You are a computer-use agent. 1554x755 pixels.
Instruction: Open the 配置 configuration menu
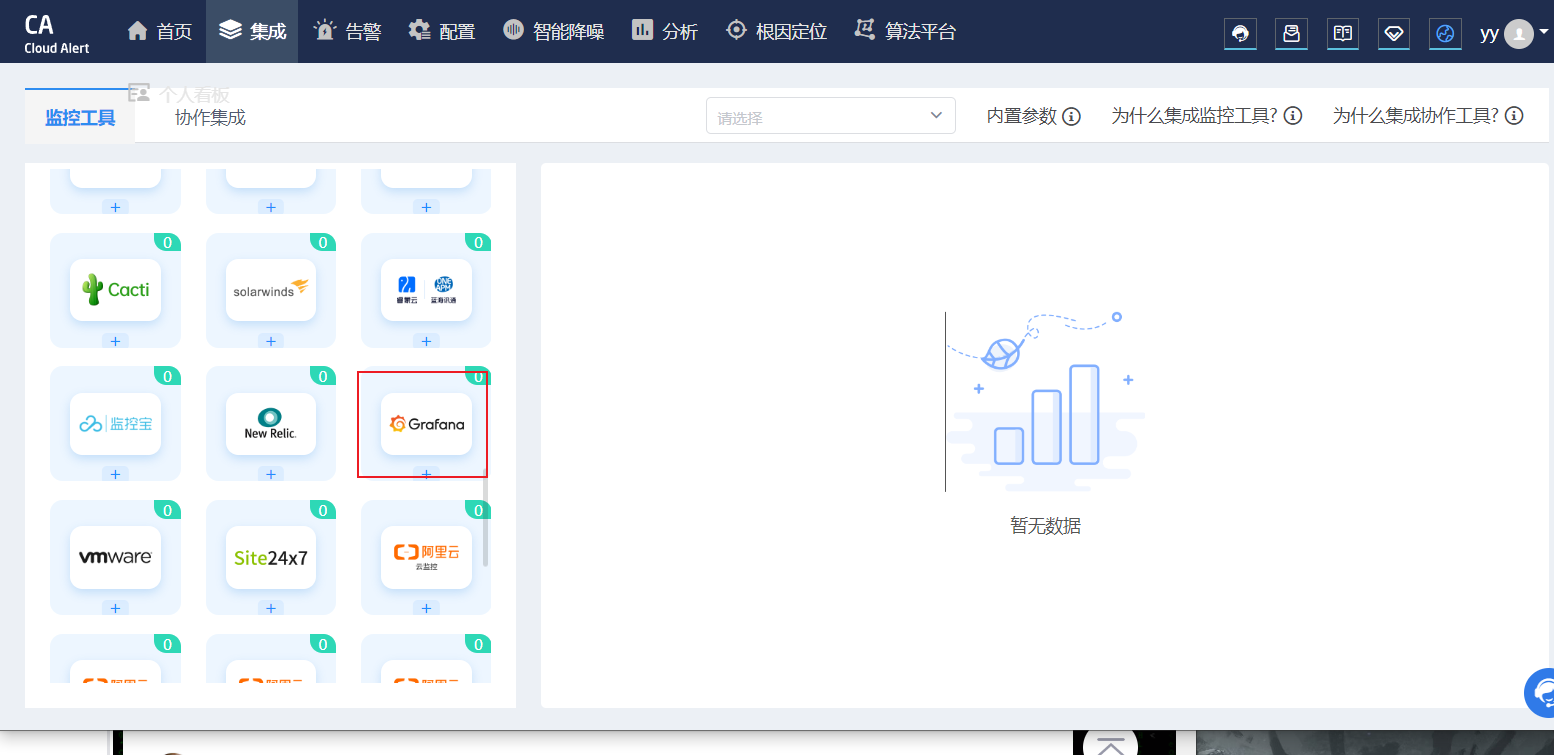[x=442, y=32]
